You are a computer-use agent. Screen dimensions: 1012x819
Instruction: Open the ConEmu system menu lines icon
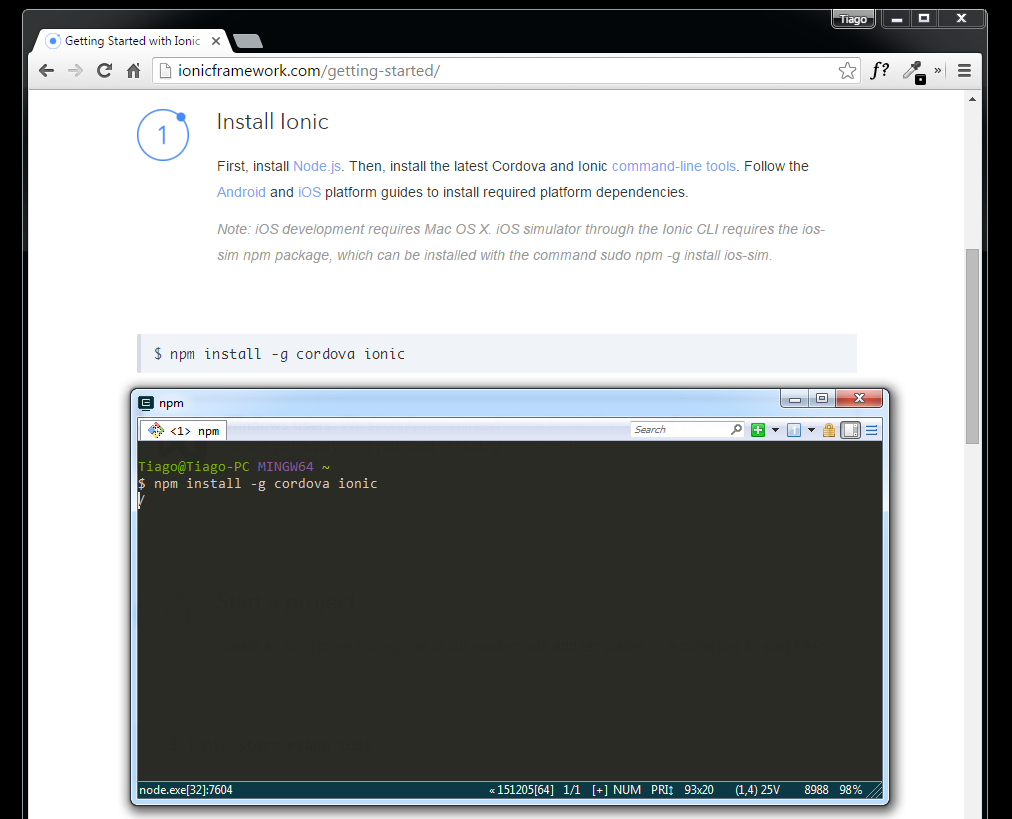tap(871, 430)
